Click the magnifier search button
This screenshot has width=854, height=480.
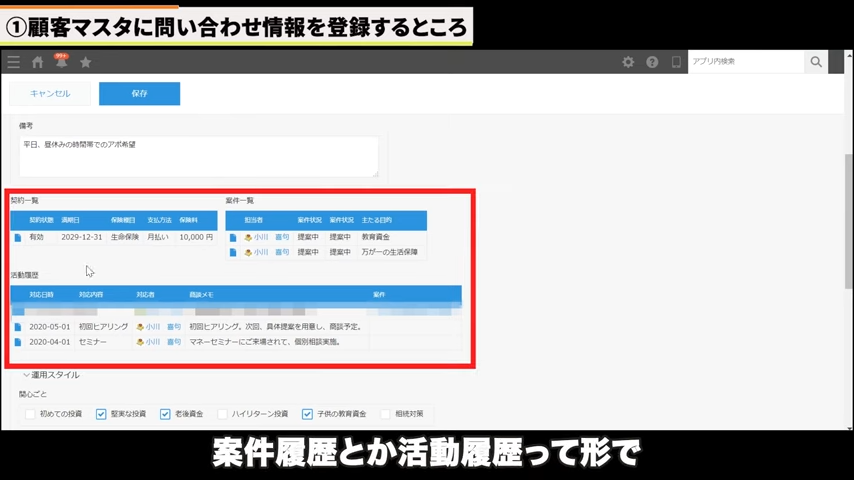816,62
